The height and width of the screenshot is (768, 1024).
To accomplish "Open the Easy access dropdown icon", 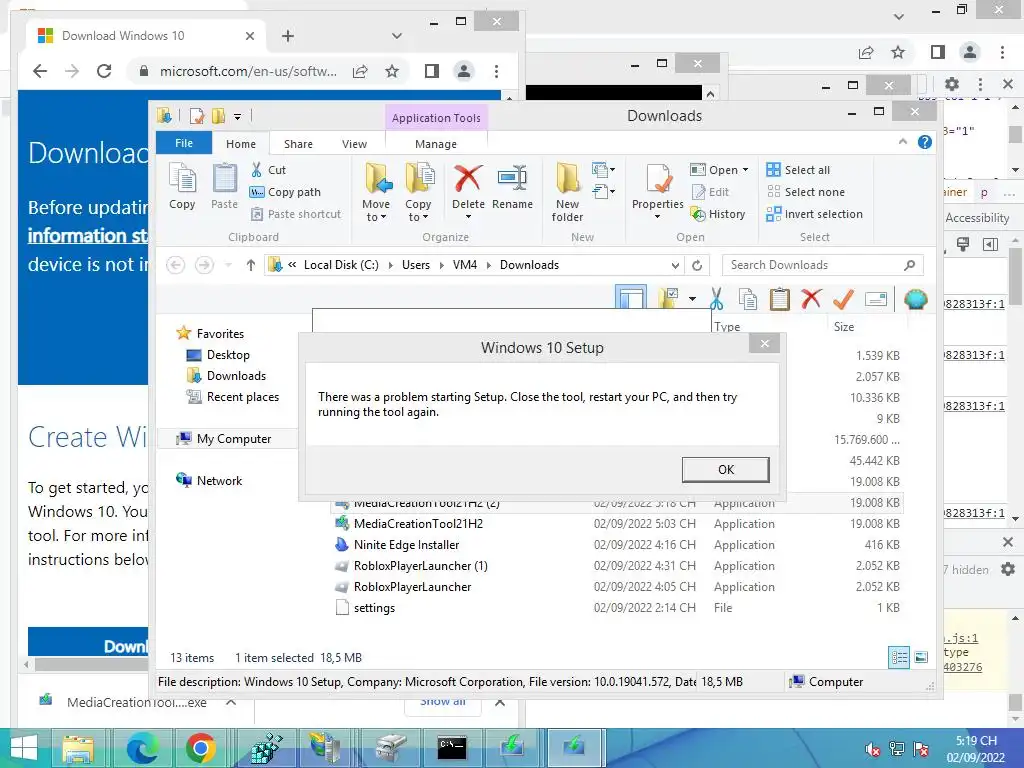I will (603, 191).
